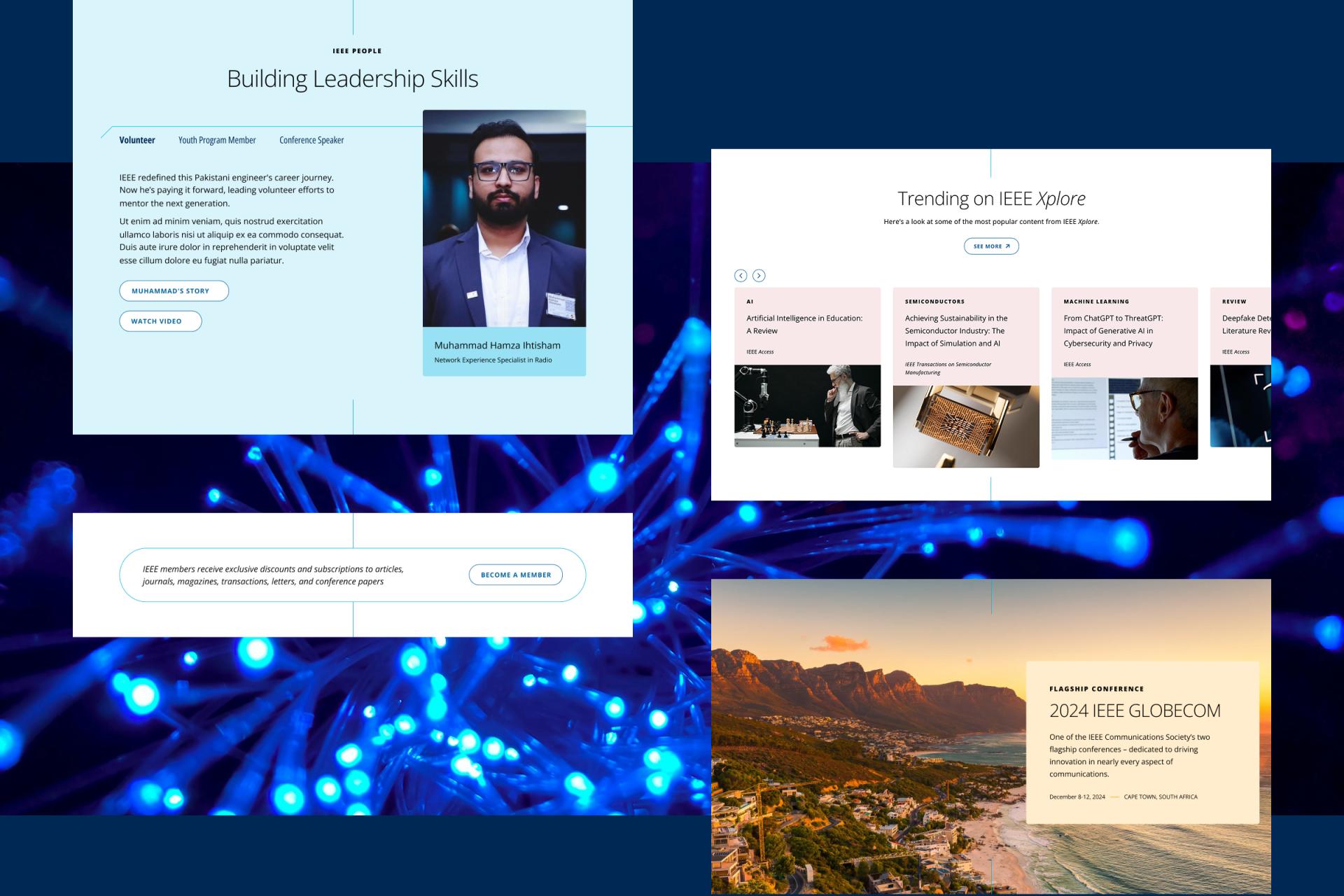Click the Become a Member button
The width and height of the screenshot is (1344, 896).
[x=515, y=575]
